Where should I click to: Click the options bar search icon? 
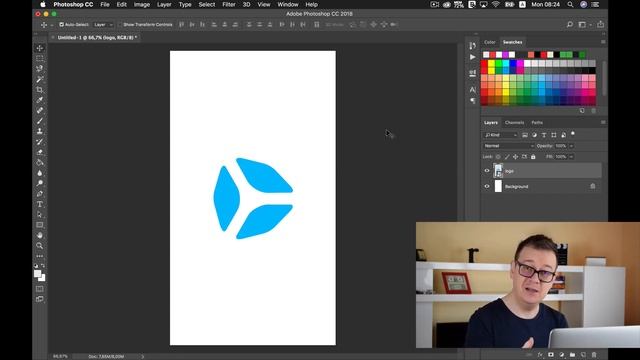[570, 24]
